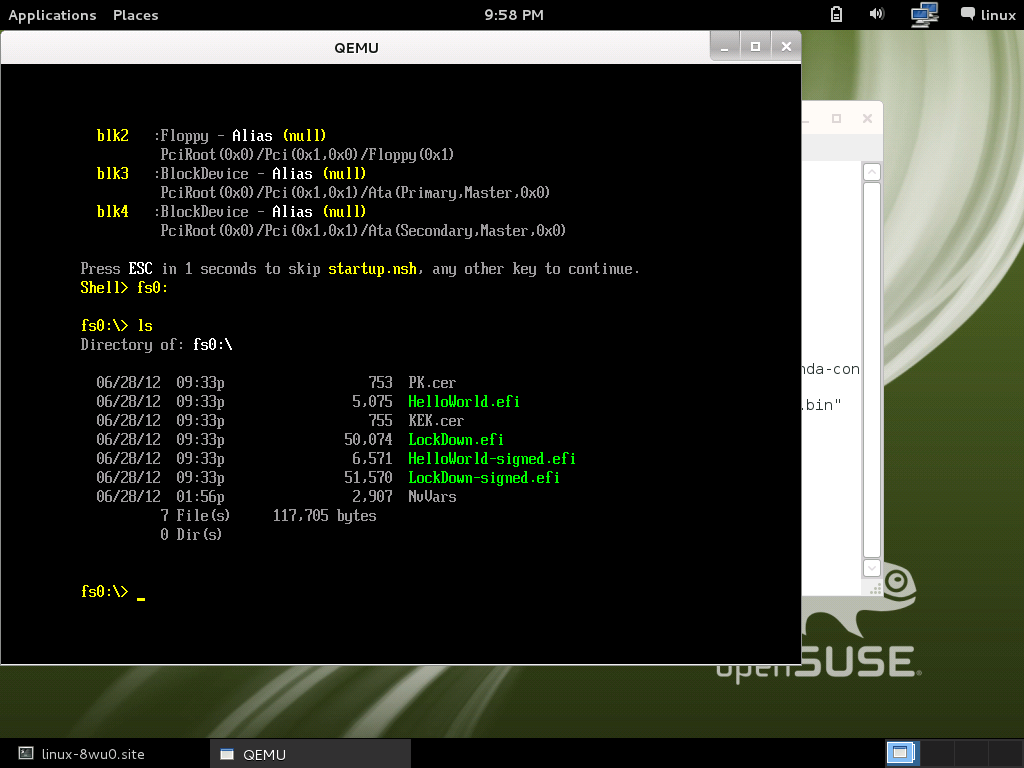The height and width of the screenshot is (768, 1024).
Task: Maximize the QEMU window
Action: pos(755,46)
